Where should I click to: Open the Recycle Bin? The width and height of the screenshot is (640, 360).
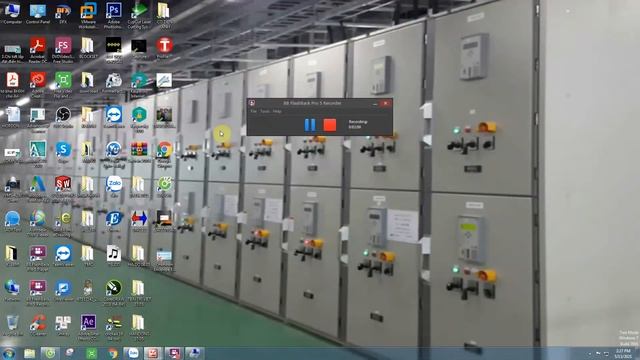tap(12, 325)
